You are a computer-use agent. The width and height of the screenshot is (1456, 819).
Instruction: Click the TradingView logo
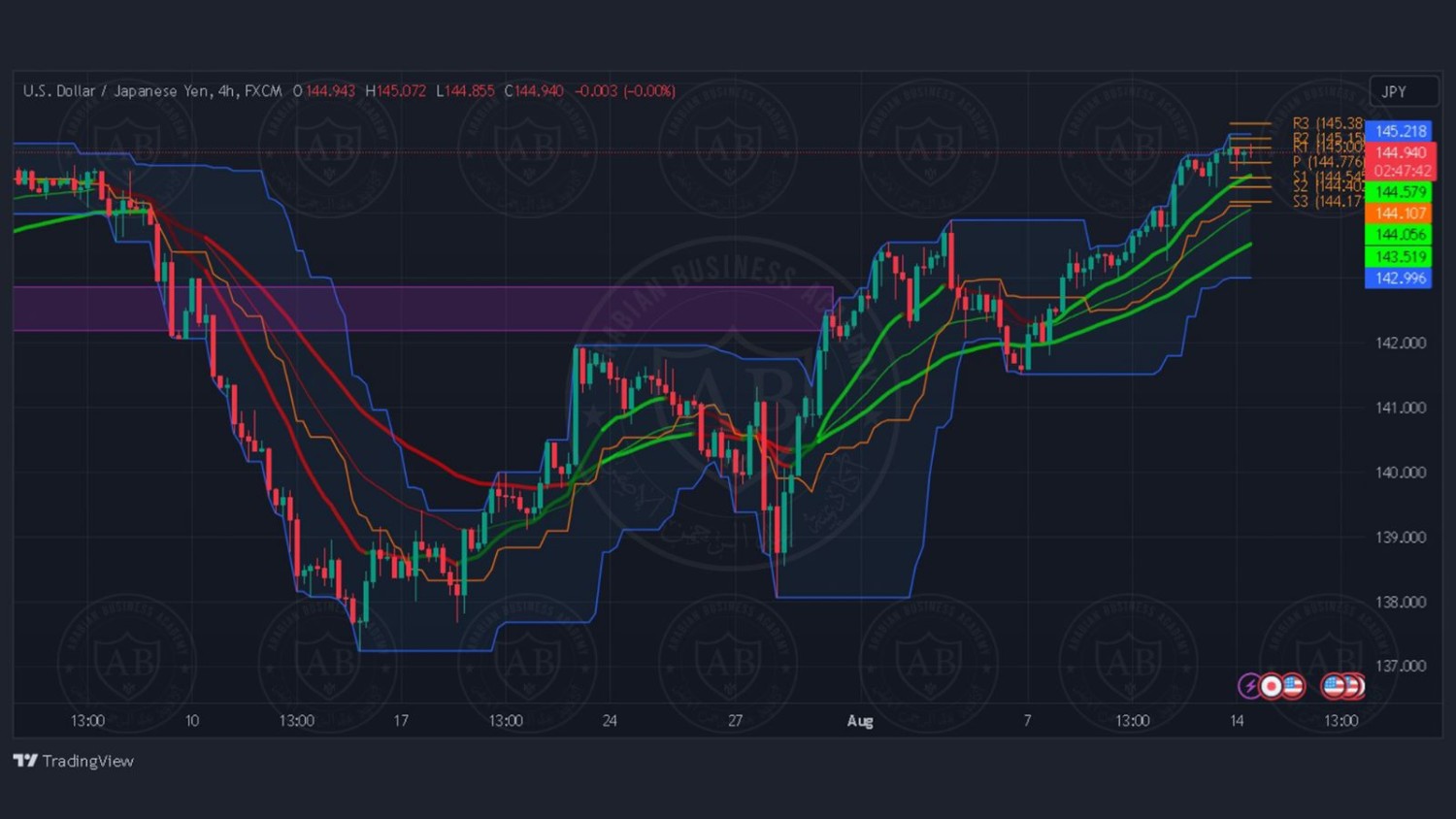(74, 761)
